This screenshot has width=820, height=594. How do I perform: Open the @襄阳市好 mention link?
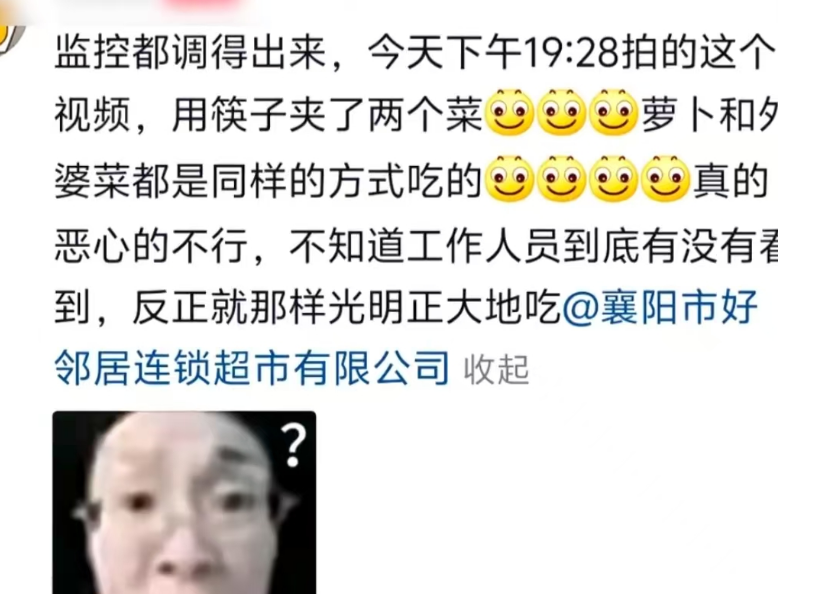660,307
